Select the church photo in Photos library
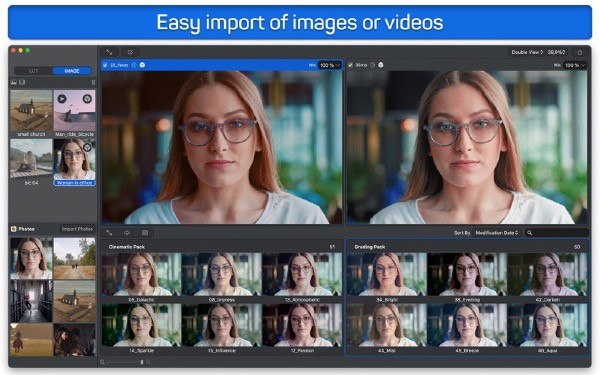The height and width of the screenshot is (375, 600). [74, 301]
